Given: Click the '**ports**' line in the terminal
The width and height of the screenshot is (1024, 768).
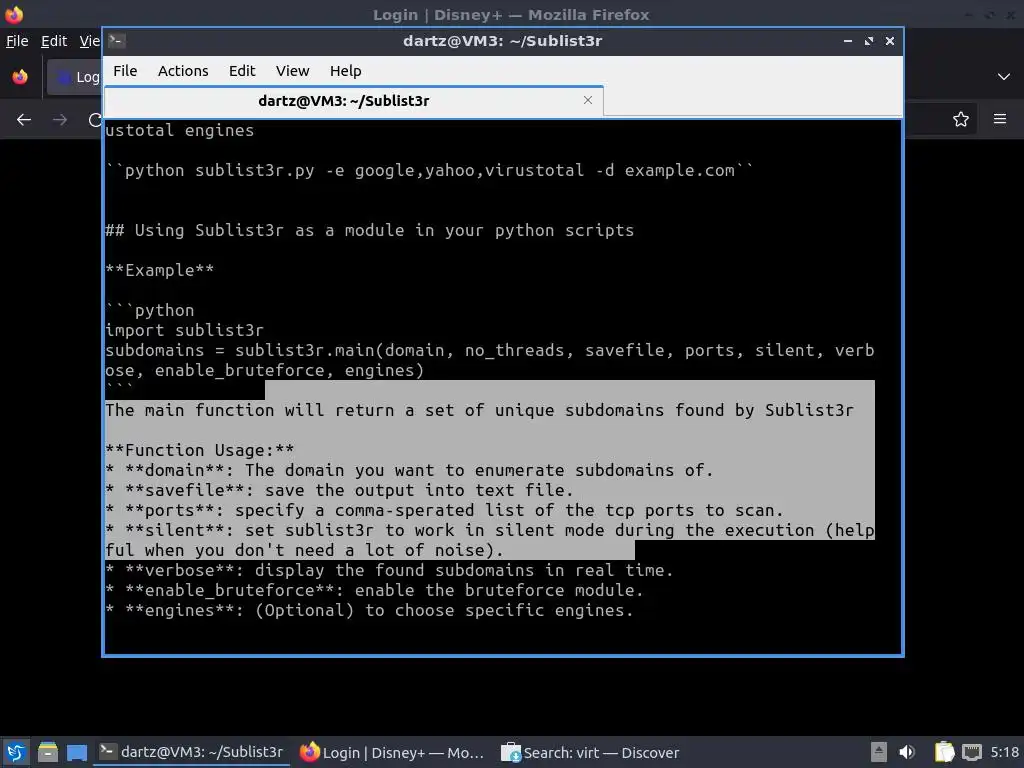Looking at the screenshot, I should point(444,511).
